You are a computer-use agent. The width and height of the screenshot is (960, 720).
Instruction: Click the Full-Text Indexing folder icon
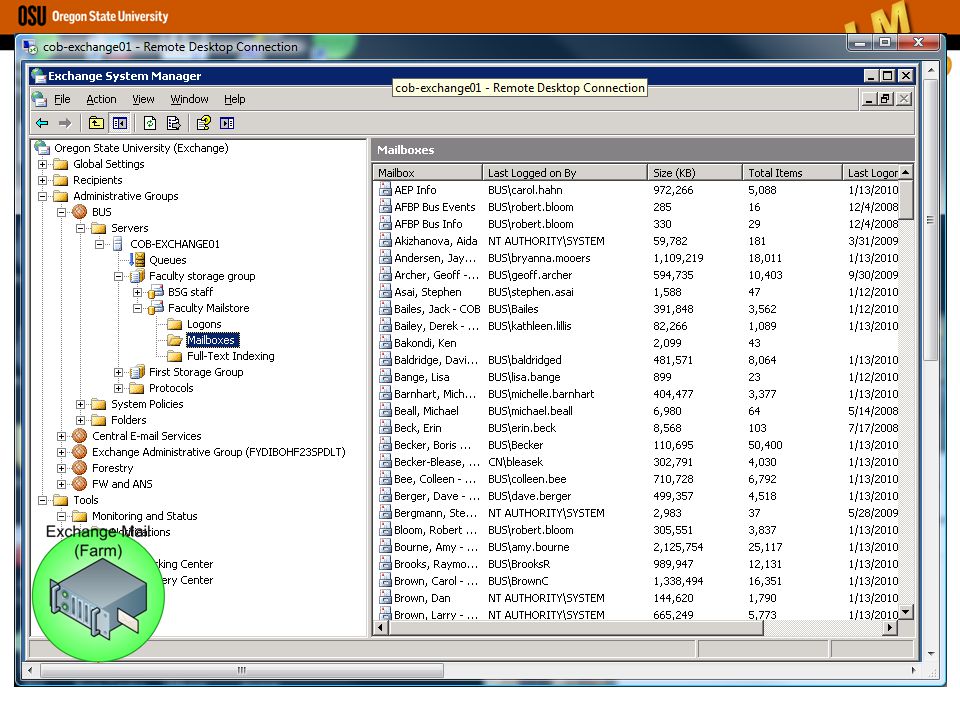(175, 356)
